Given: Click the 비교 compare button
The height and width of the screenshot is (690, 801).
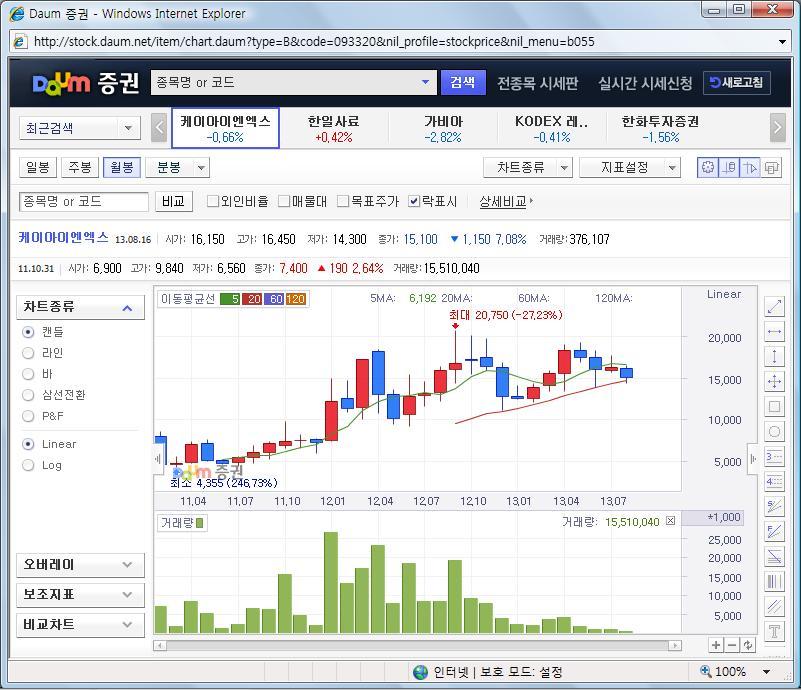Looking at the screenshot, I should click(174, 201).
